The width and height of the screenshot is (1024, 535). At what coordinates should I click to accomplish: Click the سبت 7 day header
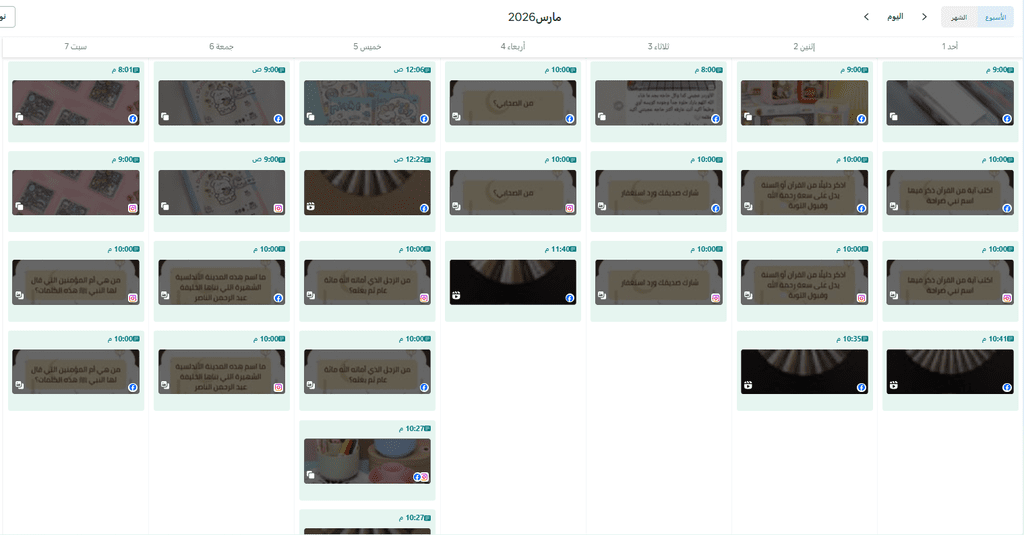[76, 46]
